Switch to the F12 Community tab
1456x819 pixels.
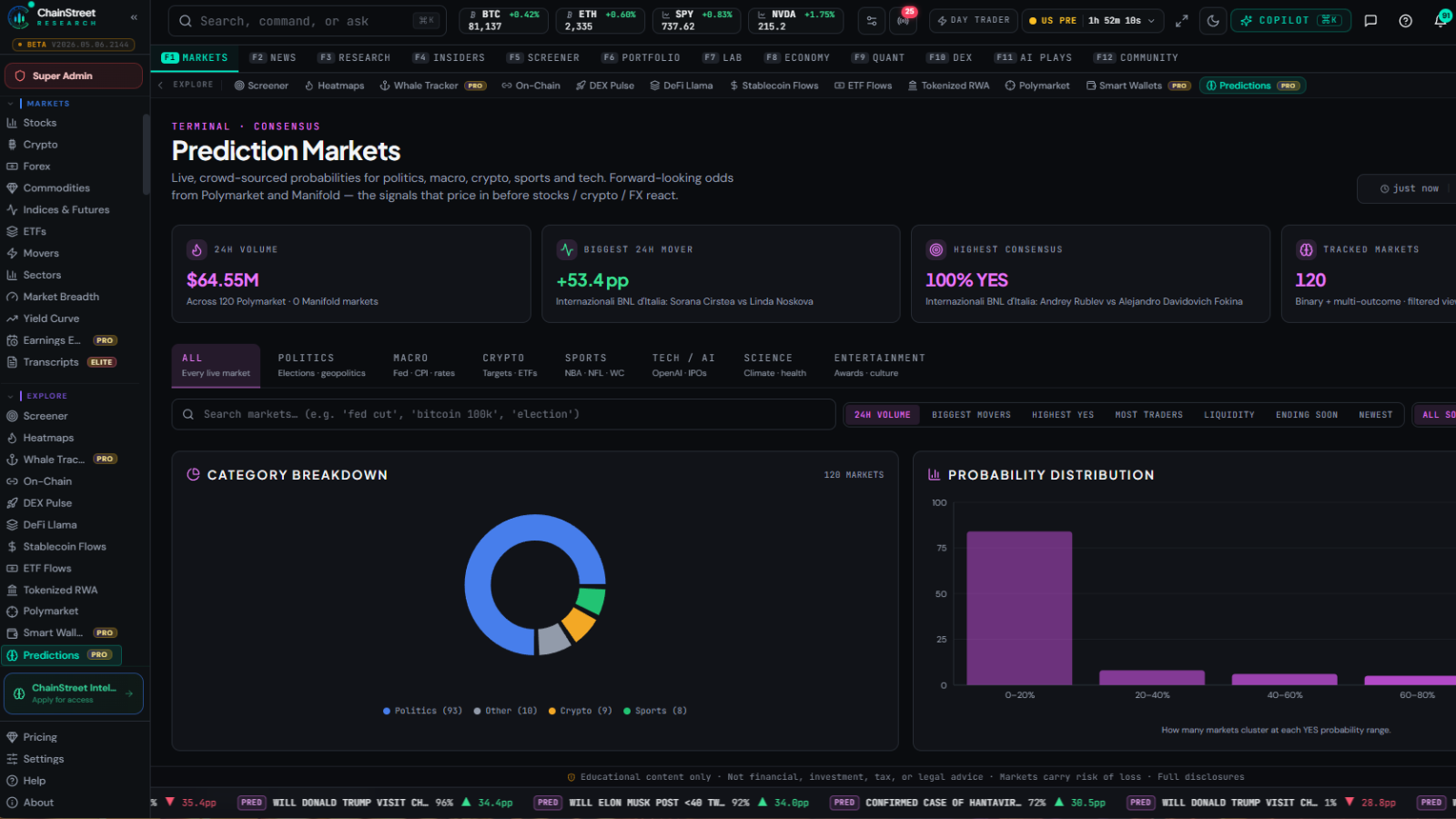(x=1137, y=57)
